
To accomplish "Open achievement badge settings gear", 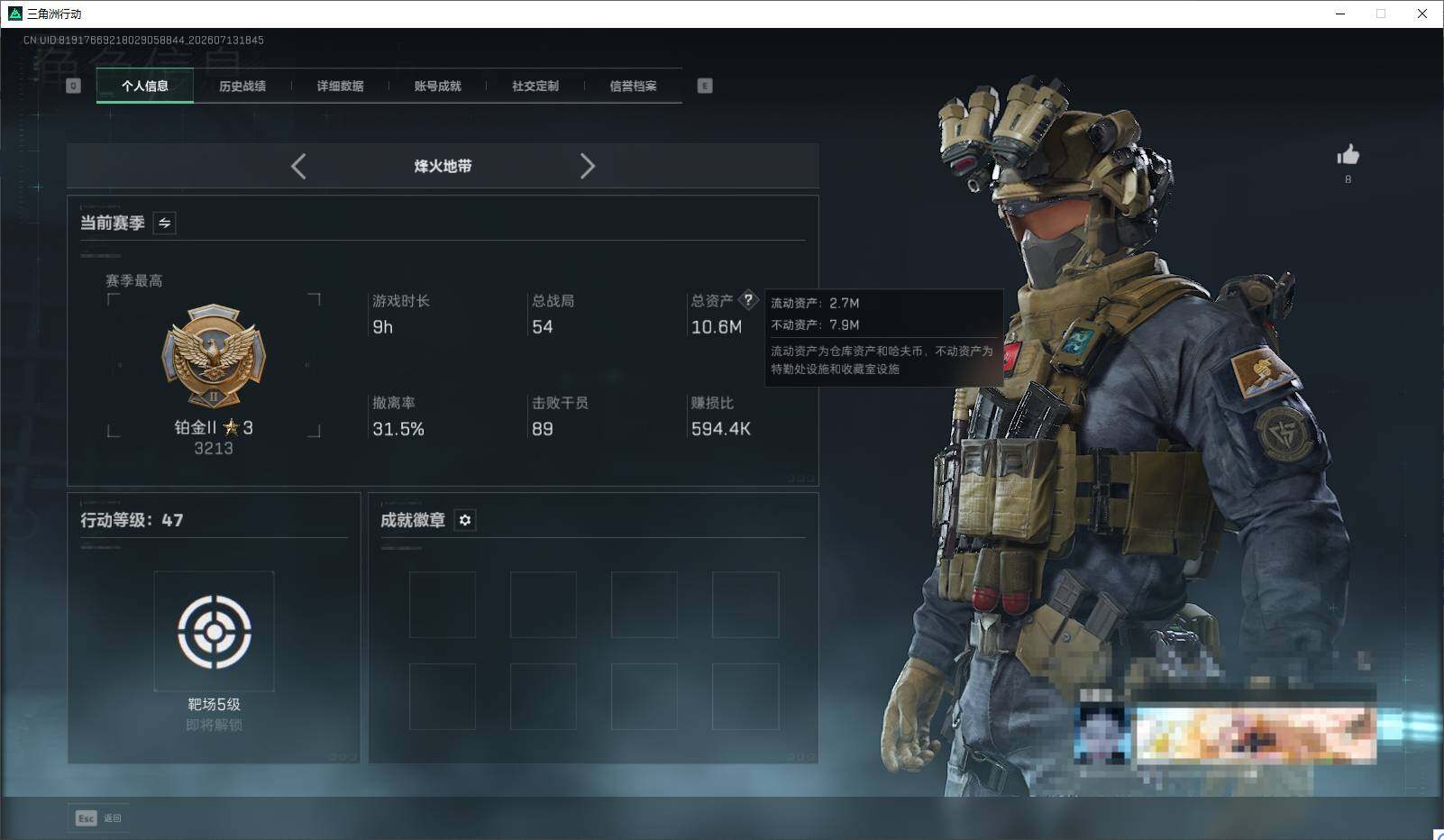I will point(465,520).
